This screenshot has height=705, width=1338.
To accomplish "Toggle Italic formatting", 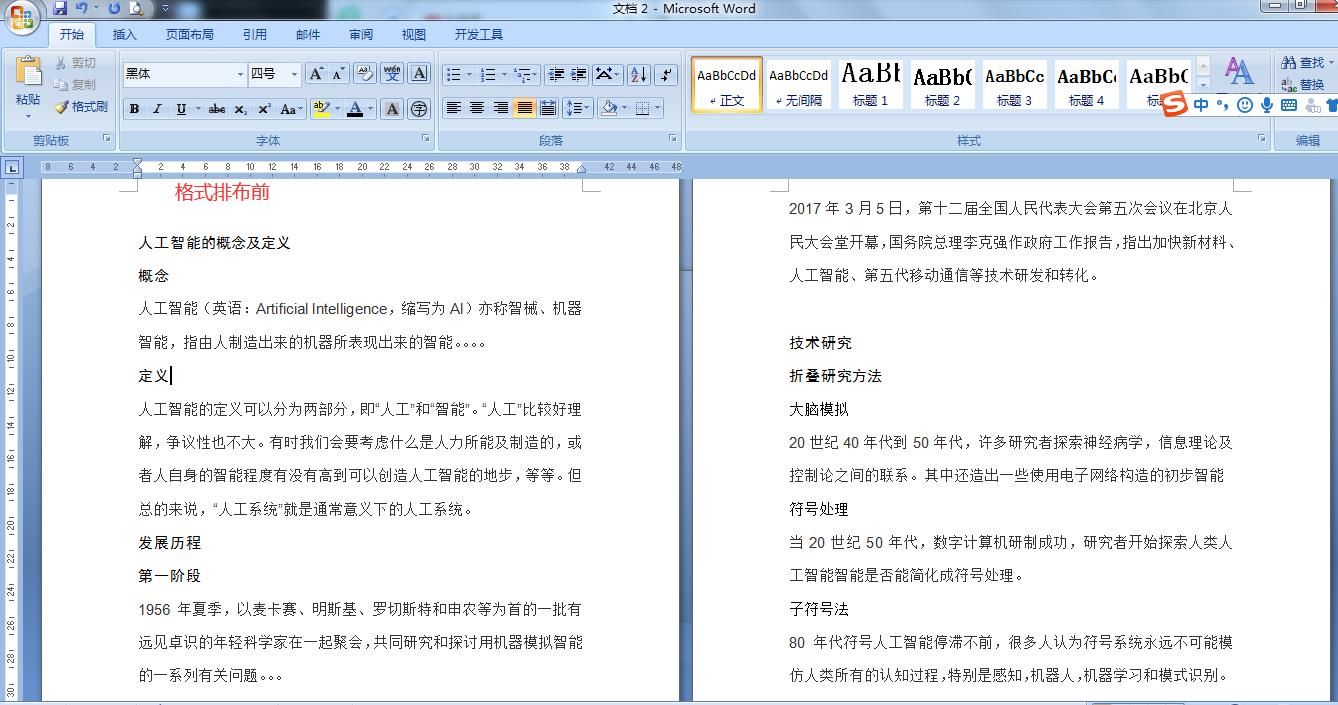I will [x=157, y=108].
